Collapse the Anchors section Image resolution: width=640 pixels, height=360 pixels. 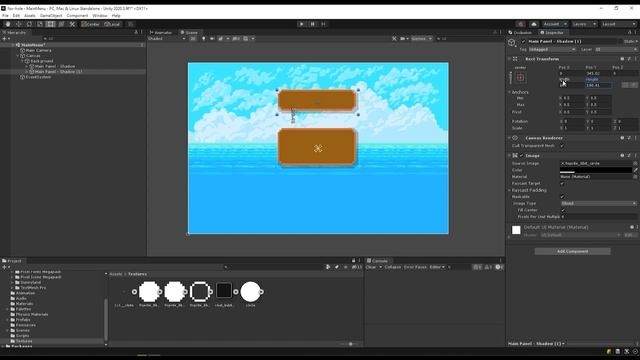(509, 92)
